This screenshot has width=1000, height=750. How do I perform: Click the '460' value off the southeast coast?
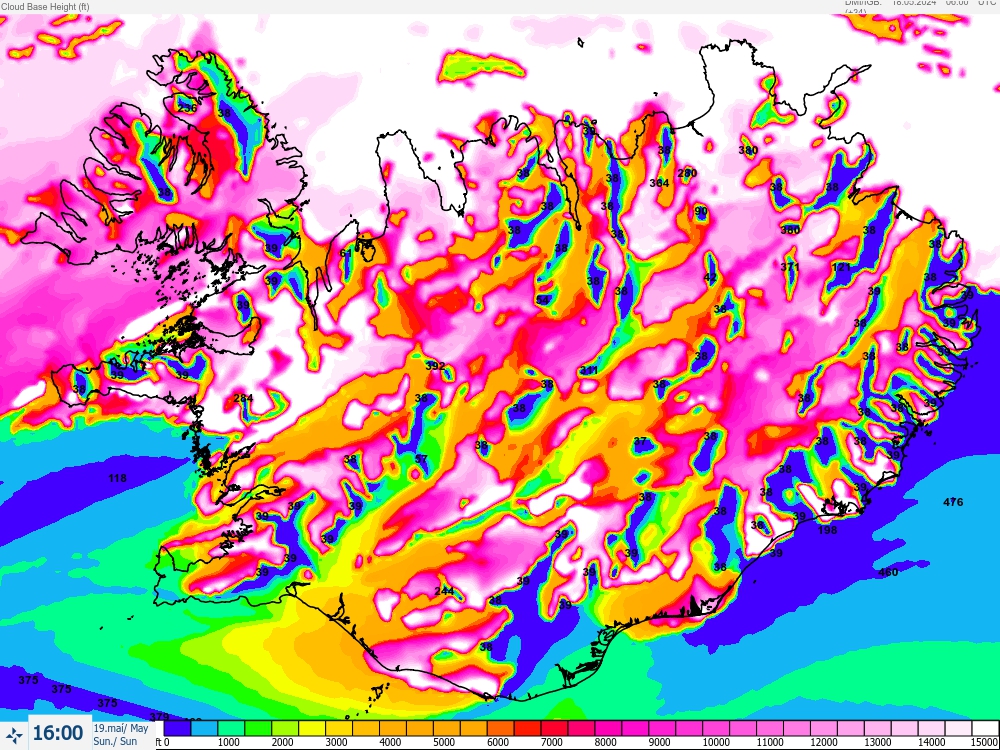[888, 572]
